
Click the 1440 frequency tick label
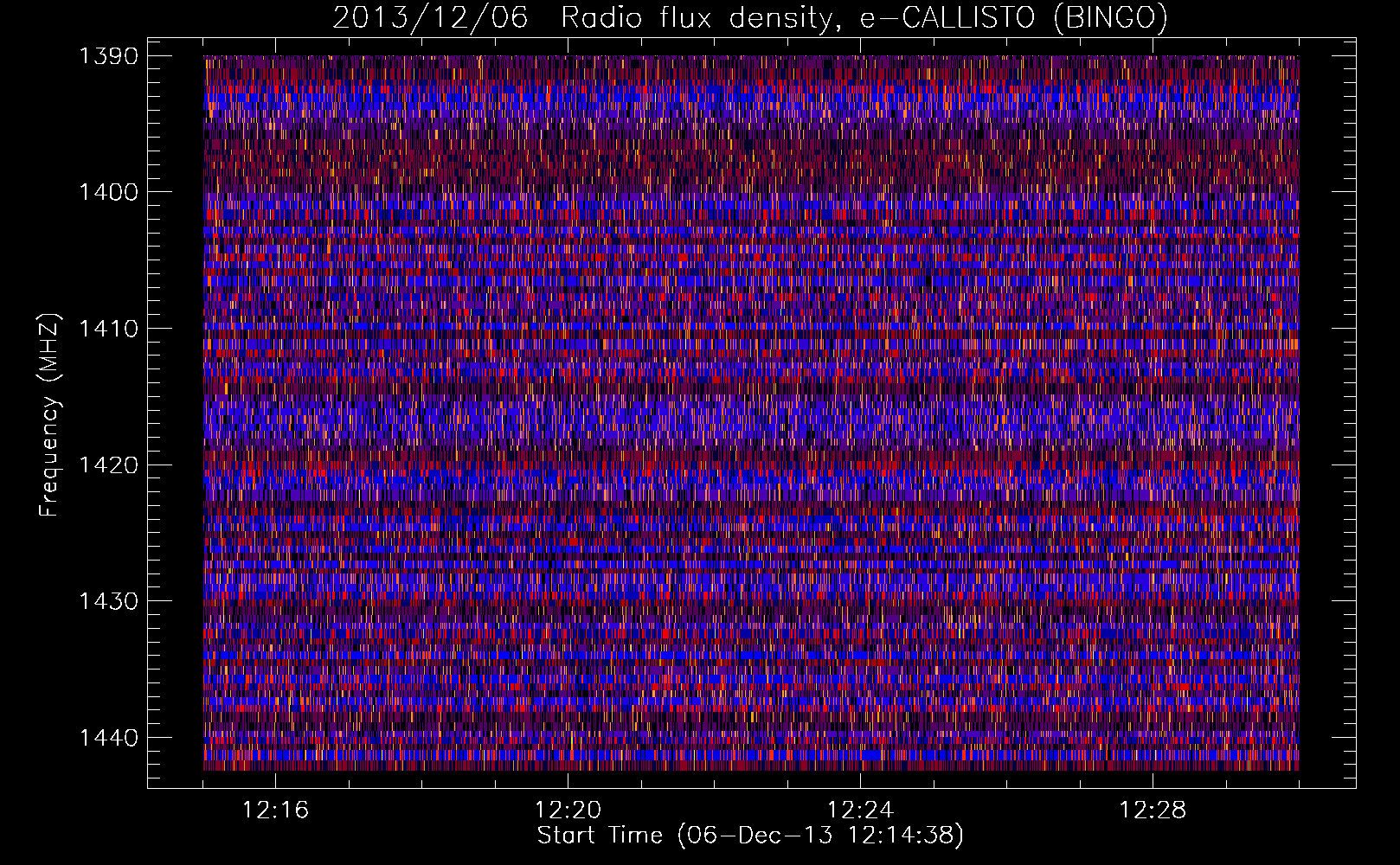coord(109,738)
